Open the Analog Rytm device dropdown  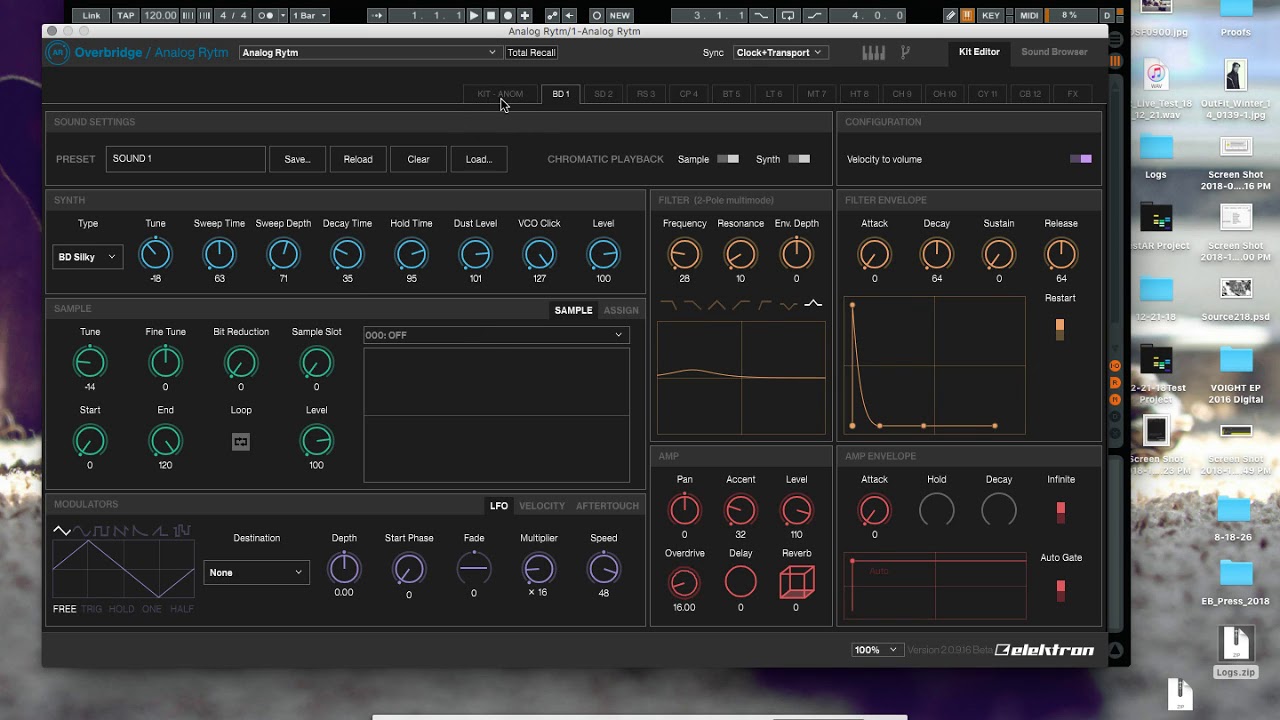tap(369, 52)
